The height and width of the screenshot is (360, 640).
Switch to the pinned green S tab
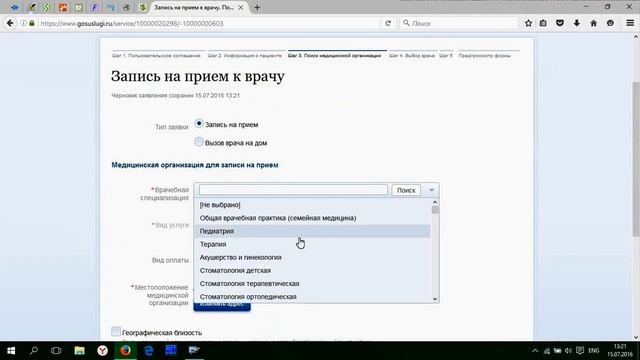tap(47, 7)
